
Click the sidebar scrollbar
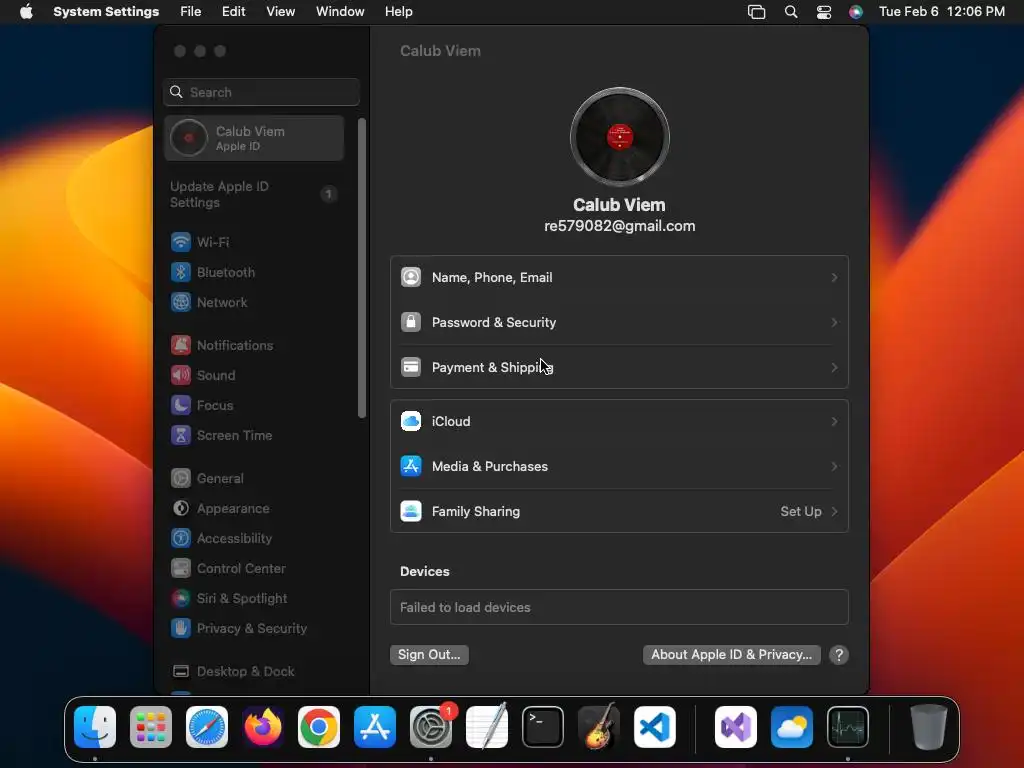point(362,268)
